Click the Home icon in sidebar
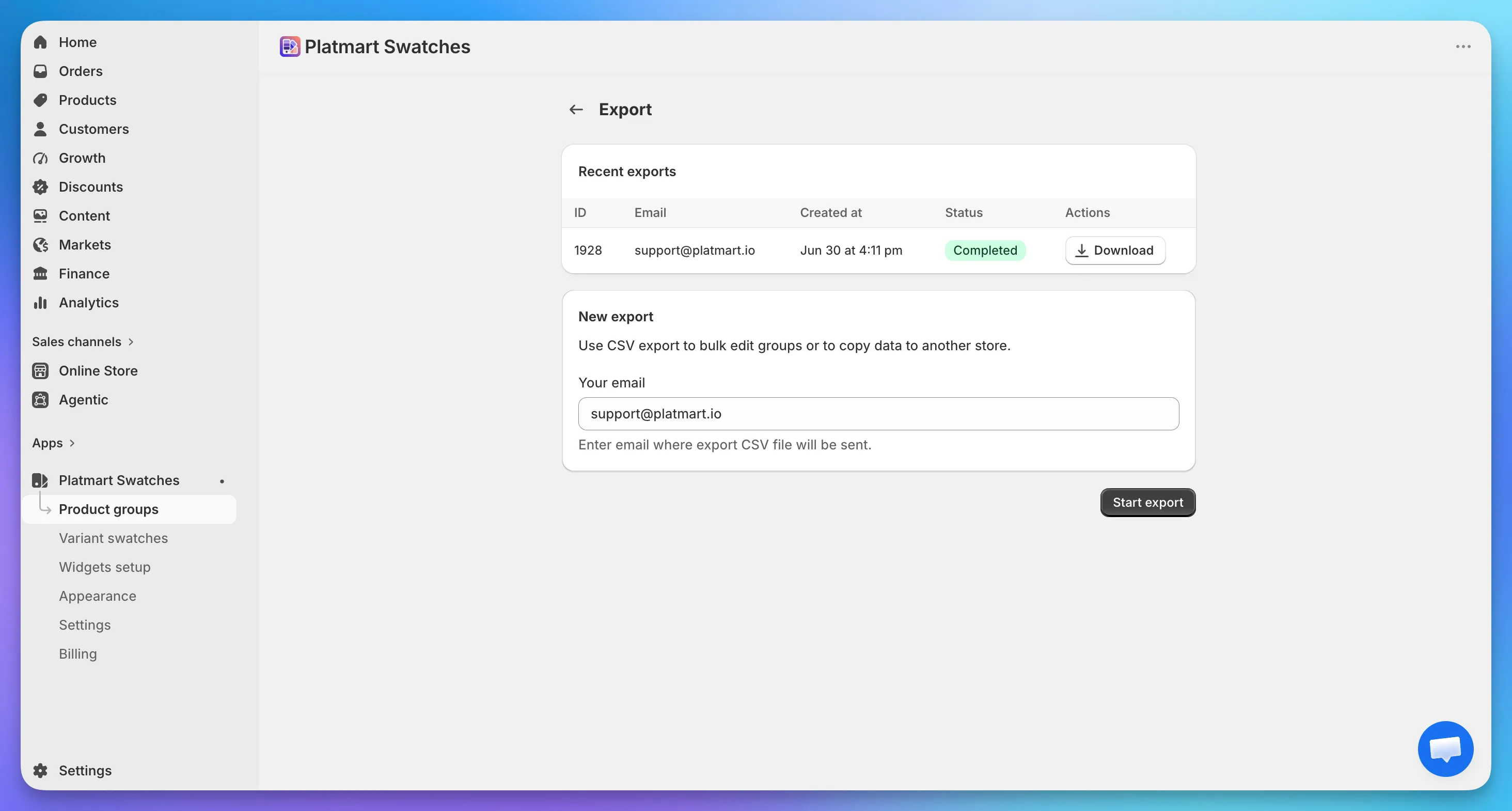 (x=40, y=42)
